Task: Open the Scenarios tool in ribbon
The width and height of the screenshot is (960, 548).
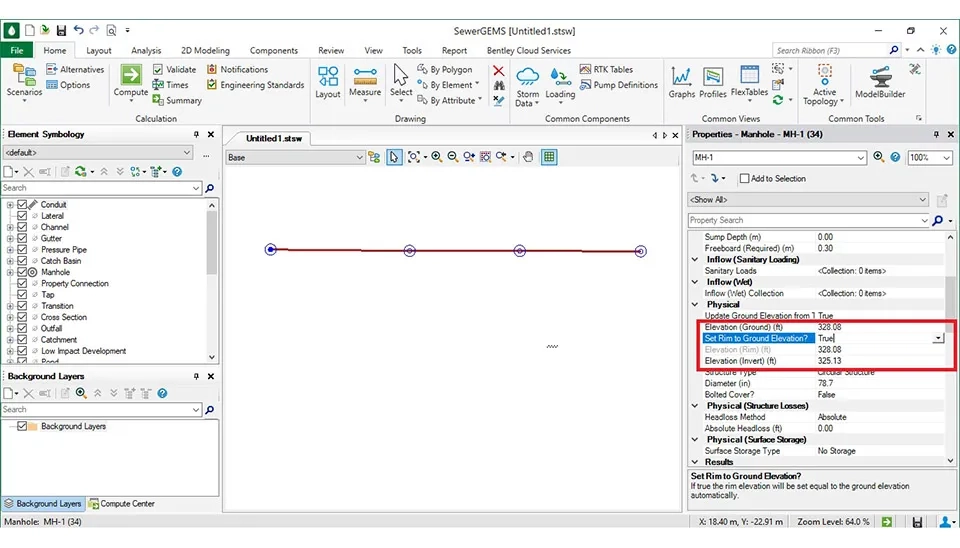Action: click(x=24, y=80)
